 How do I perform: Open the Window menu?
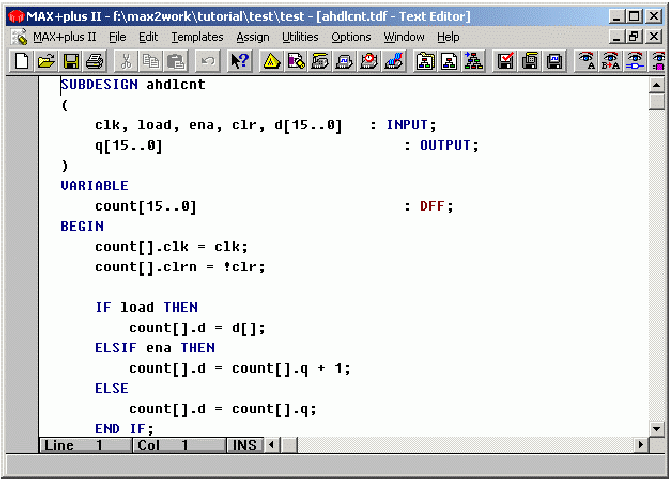click(x=404, y=37)
